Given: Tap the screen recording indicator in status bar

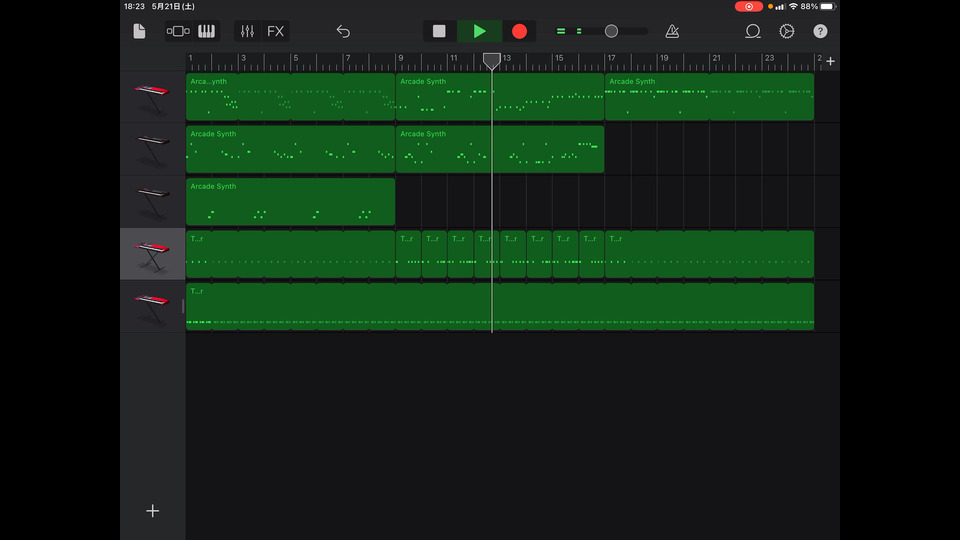Looking at the screenshot, I should (x=748, y=7).
